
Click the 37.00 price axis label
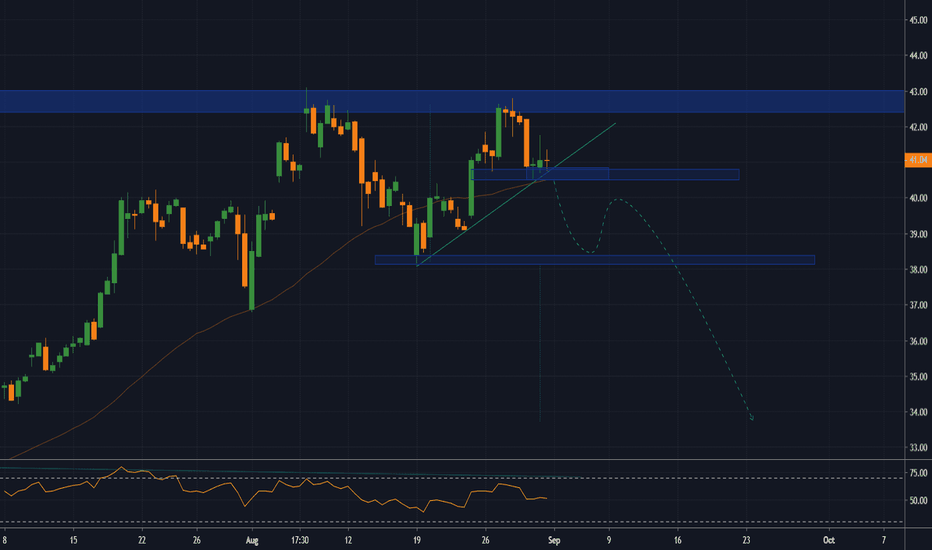[x=918, y=305]
